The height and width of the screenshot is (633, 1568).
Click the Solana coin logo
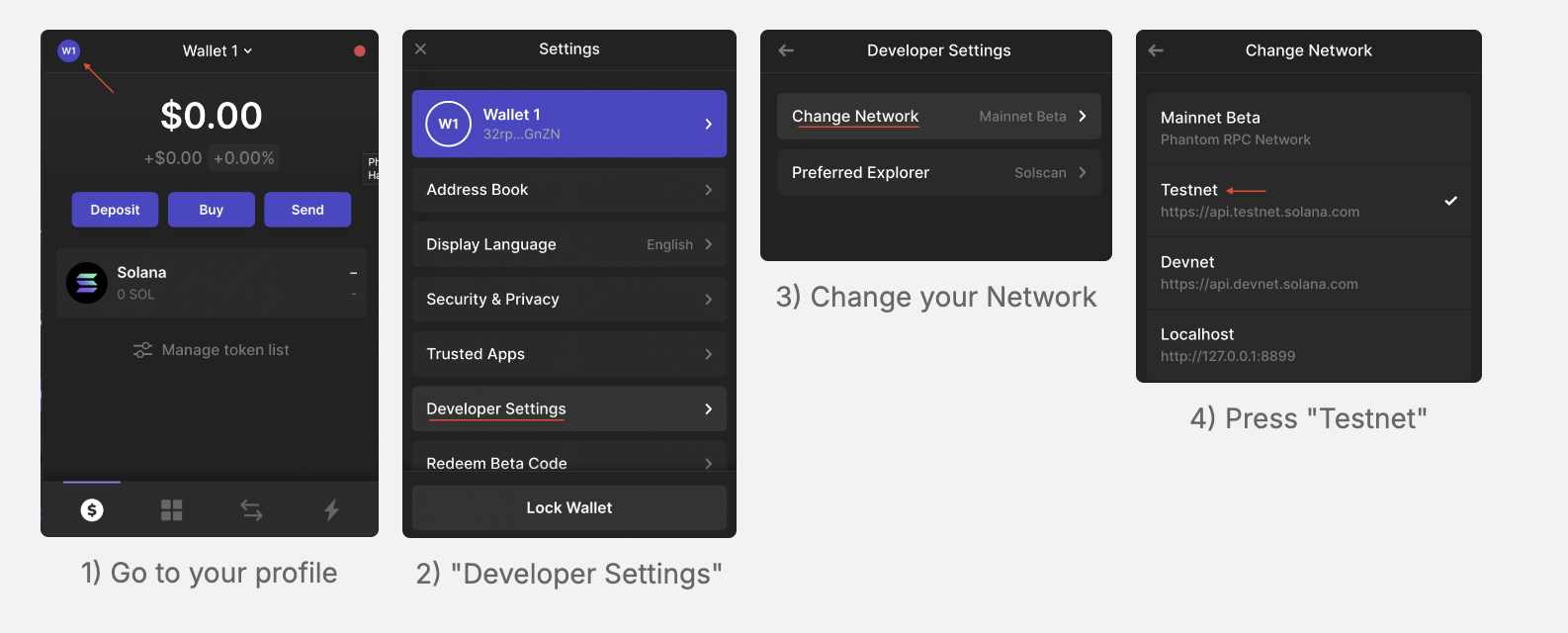coord(87,283)
